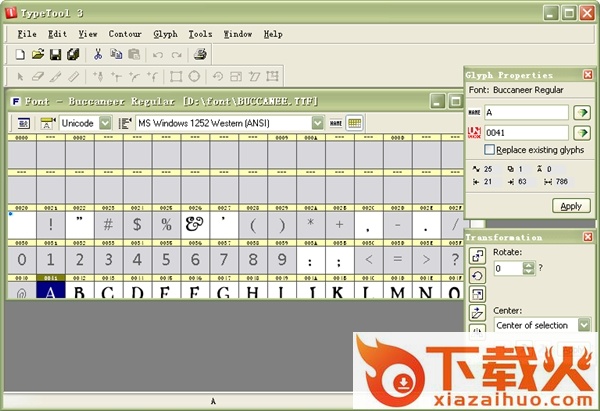Image resolution: width=600 pixels, height=411 pixels.
Task: Open the Window menu
Action: pos(238,34)
